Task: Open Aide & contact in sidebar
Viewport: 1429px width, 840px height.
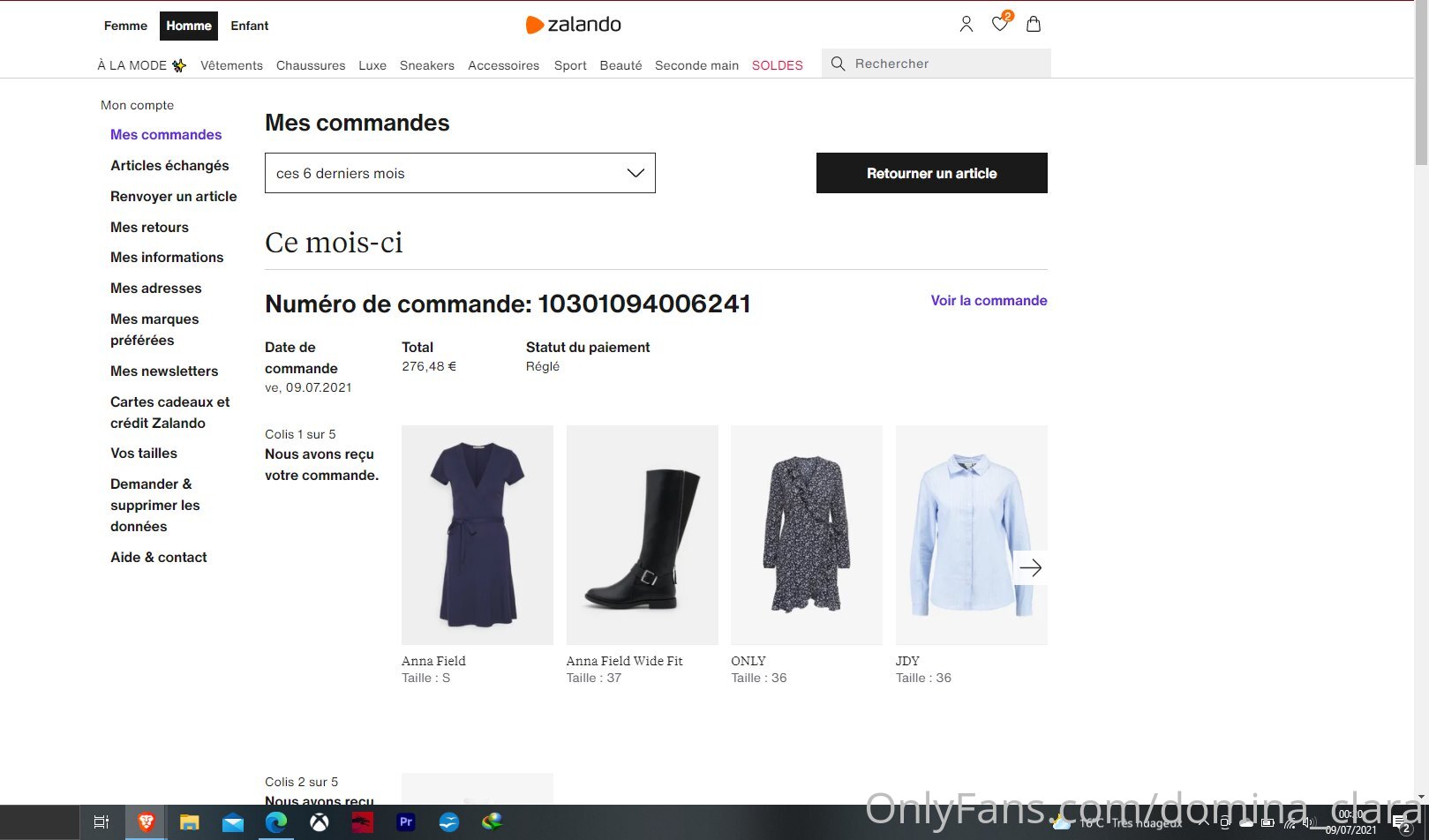Action: click(159, 557)
